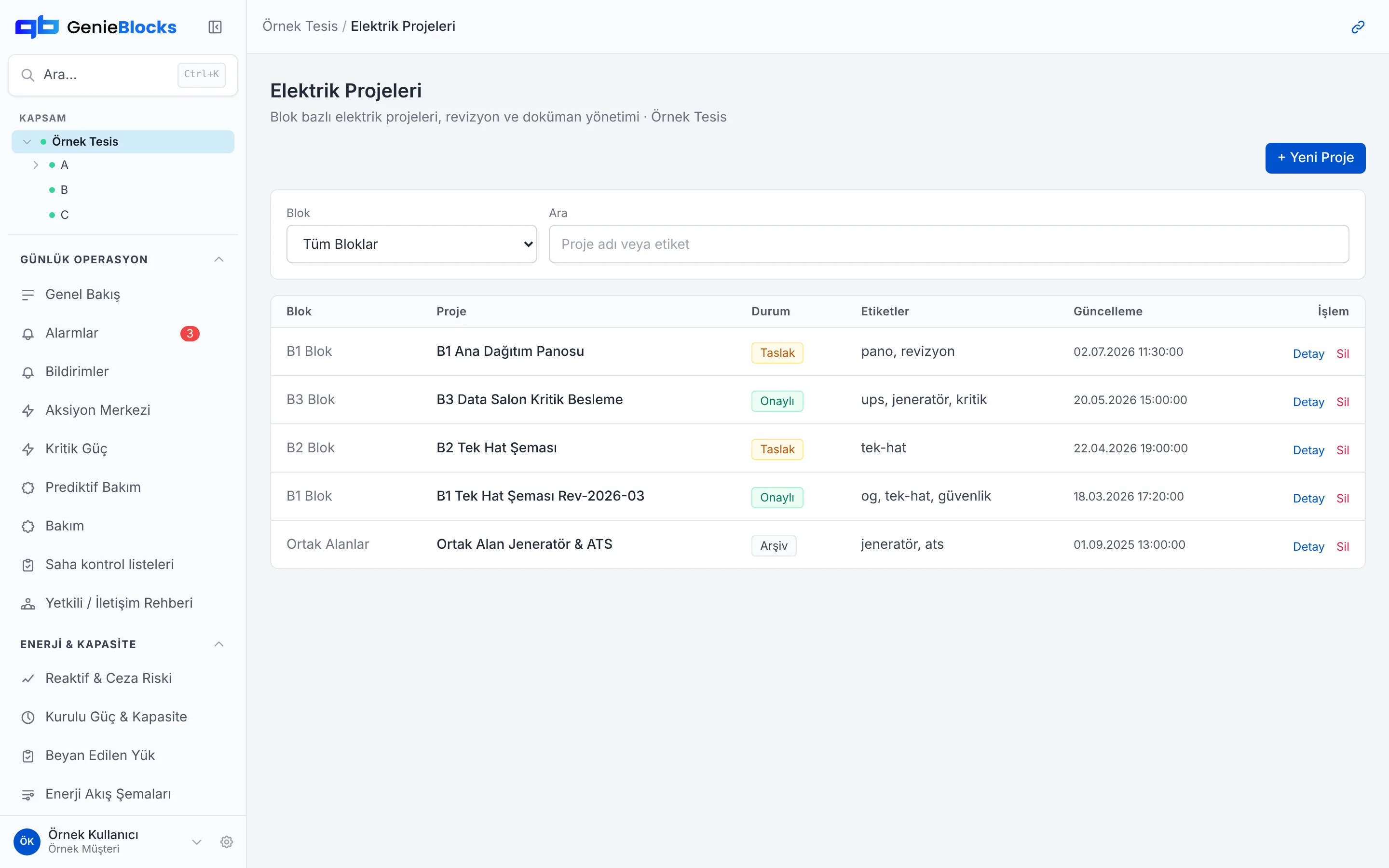Image resolution: width=1389 pixels, height=868 pixels.
Task: Click the Kritik Güç lightning icon
Action: click(x=27, y=449)
